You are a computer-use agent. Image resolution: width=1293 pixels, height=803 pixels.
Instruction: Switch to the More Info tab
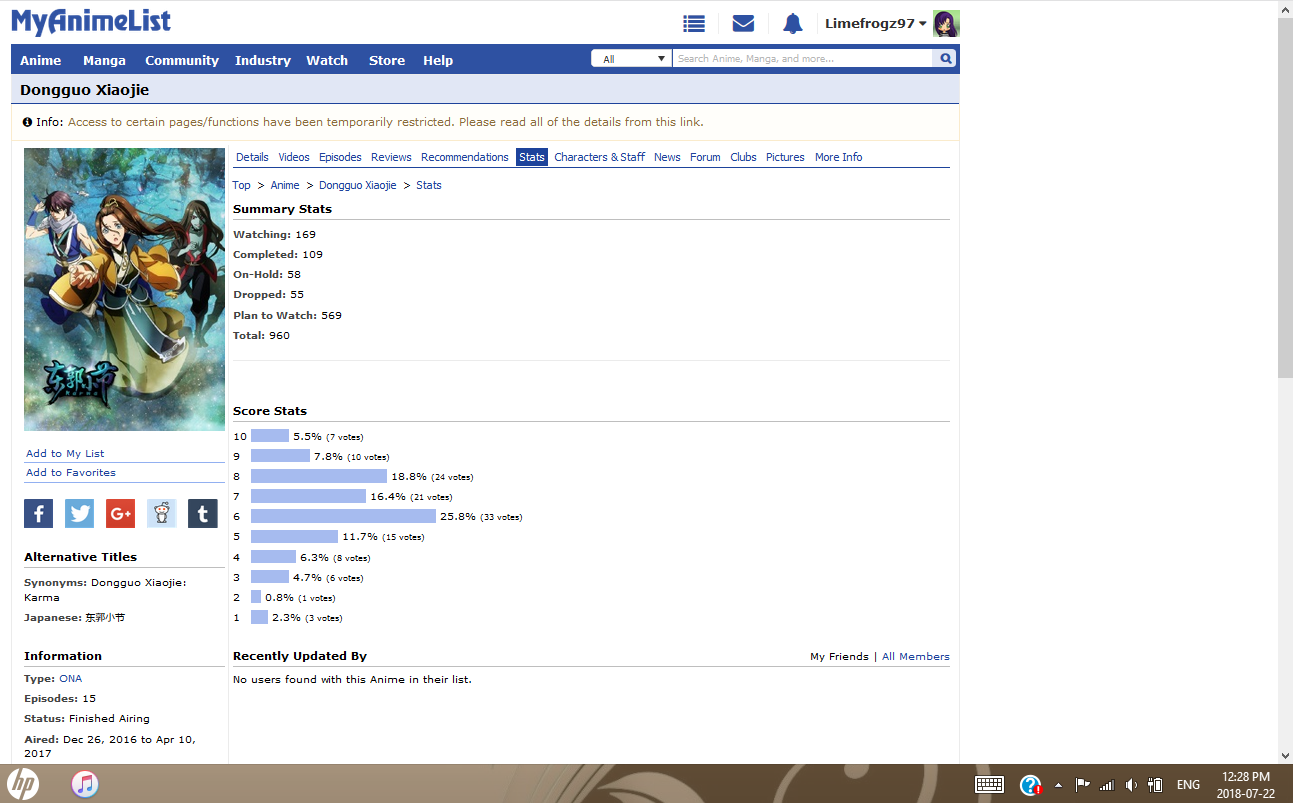838,157
